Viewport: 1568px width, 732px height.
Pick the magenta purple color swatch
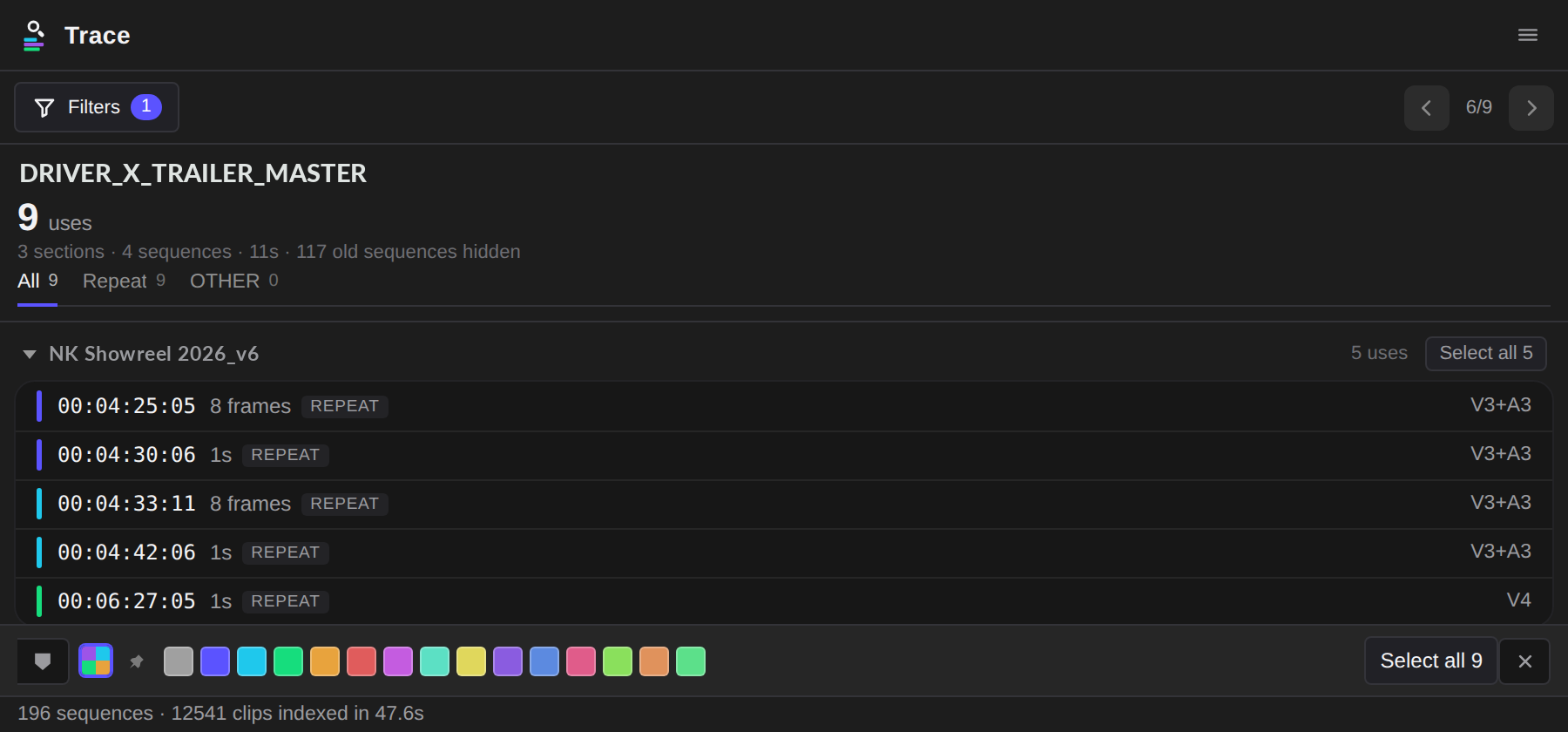point(398,661)
